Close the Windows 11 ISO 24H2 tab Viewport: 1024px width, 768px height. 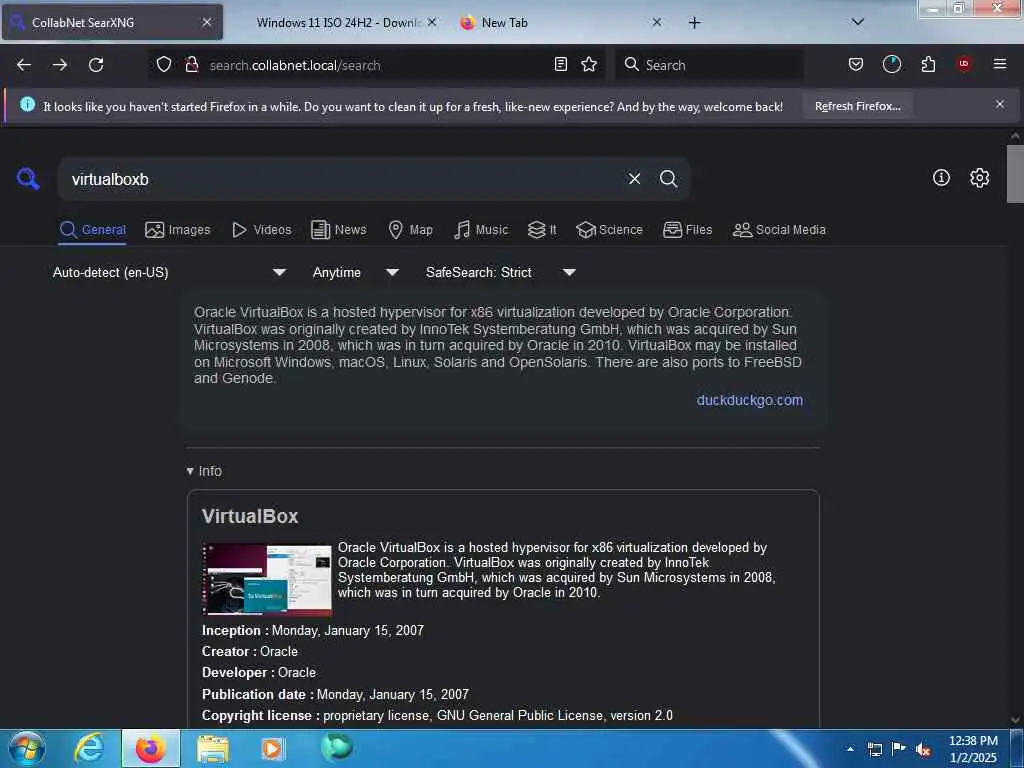[432, 22]
